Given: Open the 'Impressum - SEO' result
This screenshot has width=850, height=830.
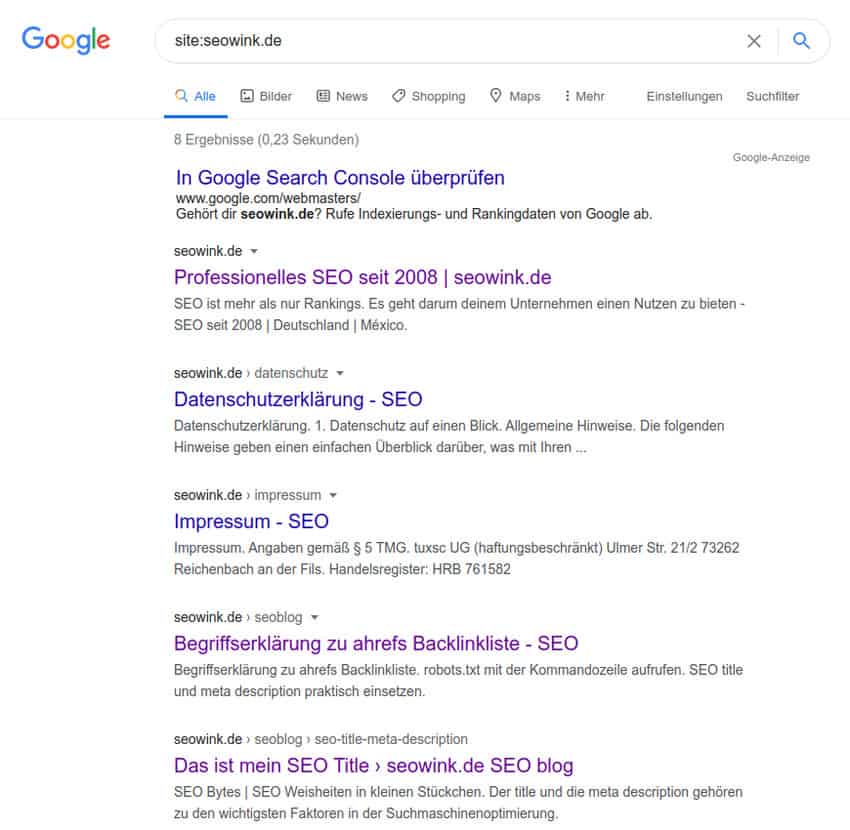Looking at the screenshot, I should pyautogui.click(x=251, y=522).
